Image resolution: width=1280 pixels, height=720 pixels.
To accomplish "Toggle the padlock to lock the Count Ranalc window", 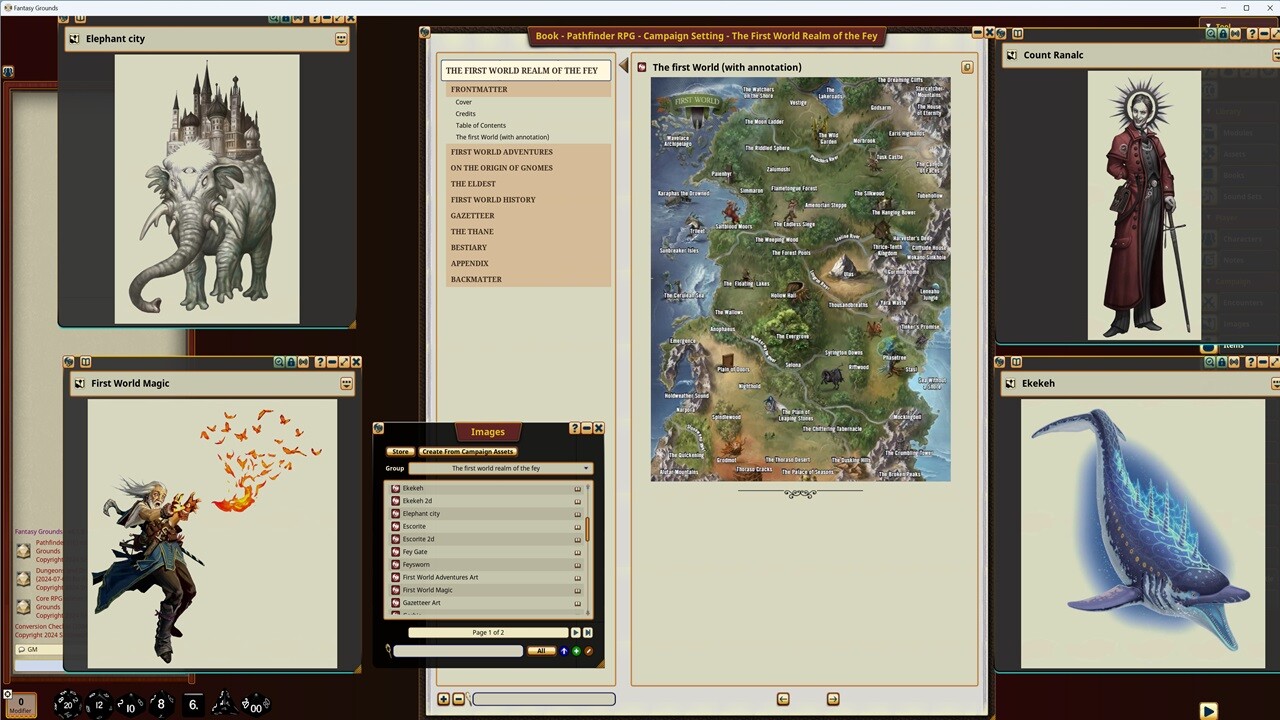I will [x=1223, y=33].
